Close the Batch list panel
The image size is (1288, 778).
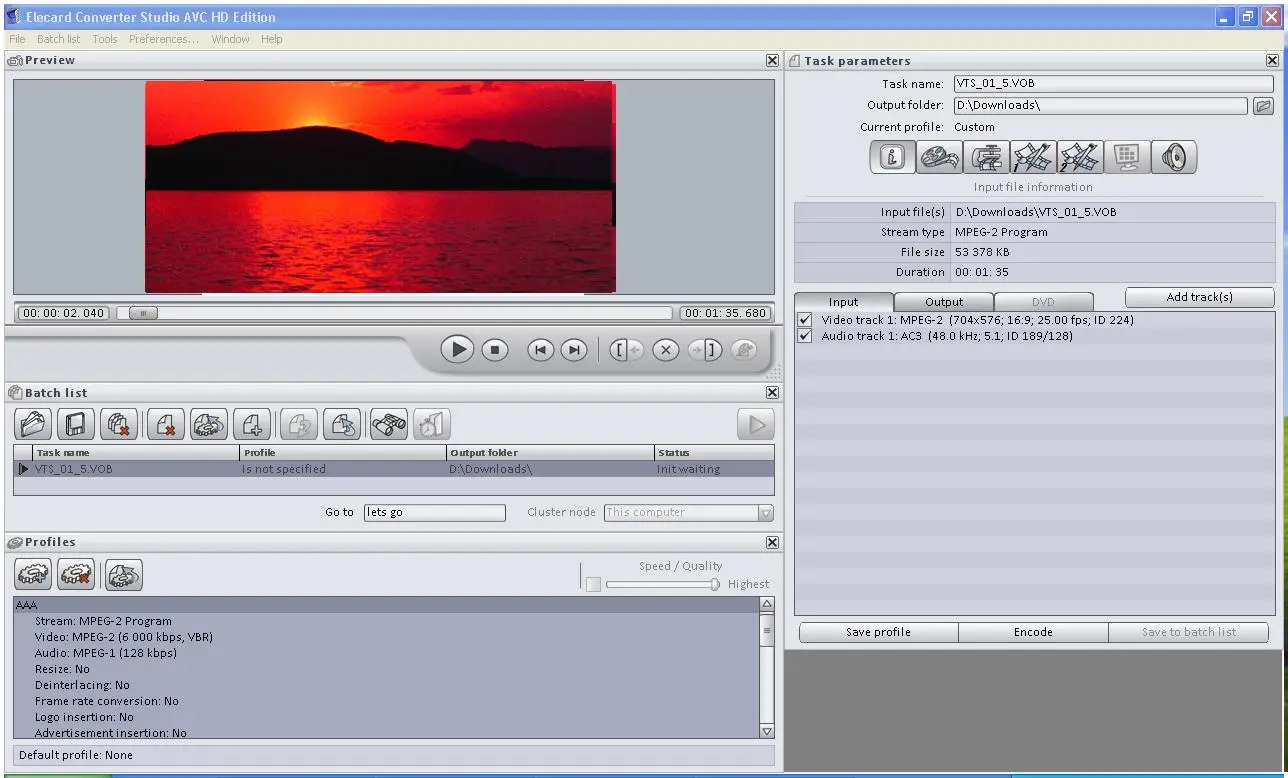pos(772,393)
